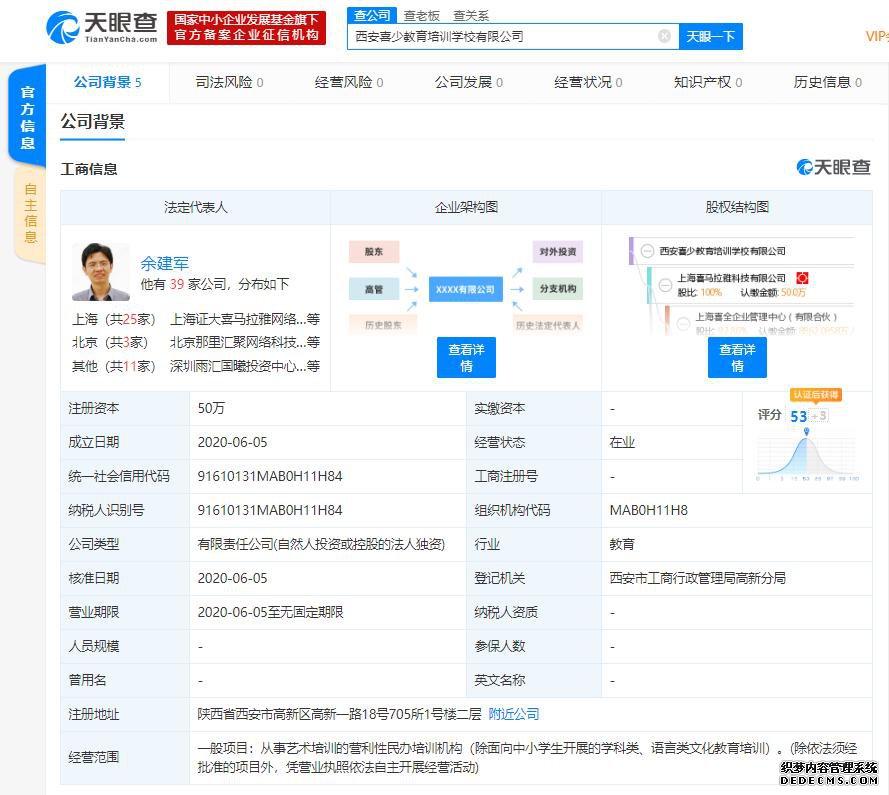Click the registered address text
Screen dimensions: 889x795
coord(339,714)
